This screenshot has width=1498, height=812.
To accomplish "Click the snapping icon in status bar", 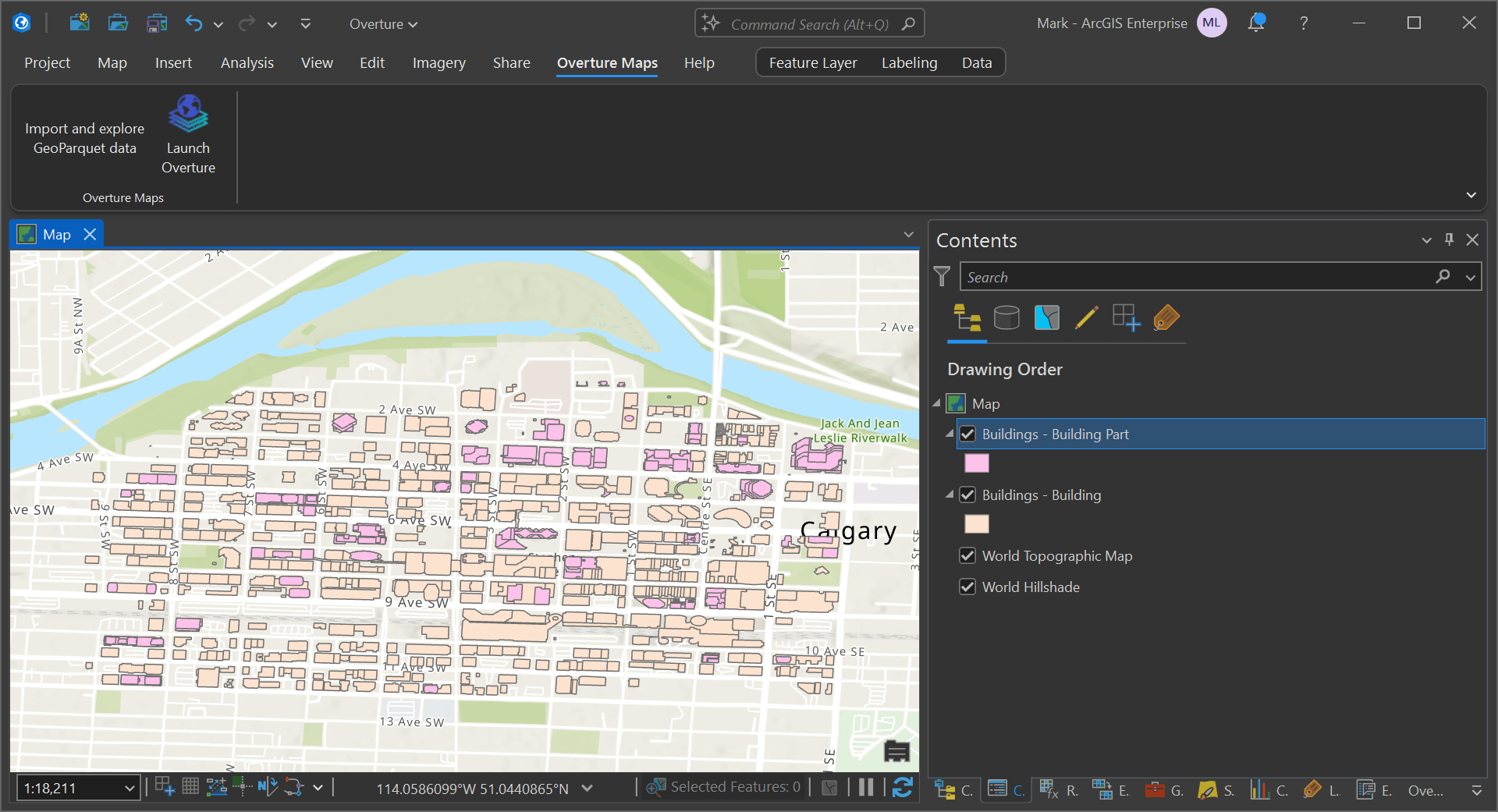I will [x=165, y=787].
